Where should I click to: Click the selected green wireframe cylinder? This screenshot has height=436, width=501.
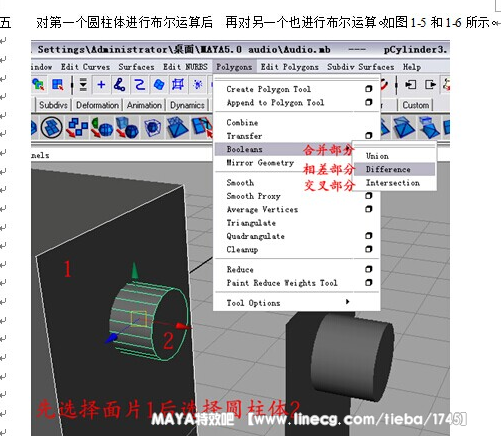coord(149,321)
